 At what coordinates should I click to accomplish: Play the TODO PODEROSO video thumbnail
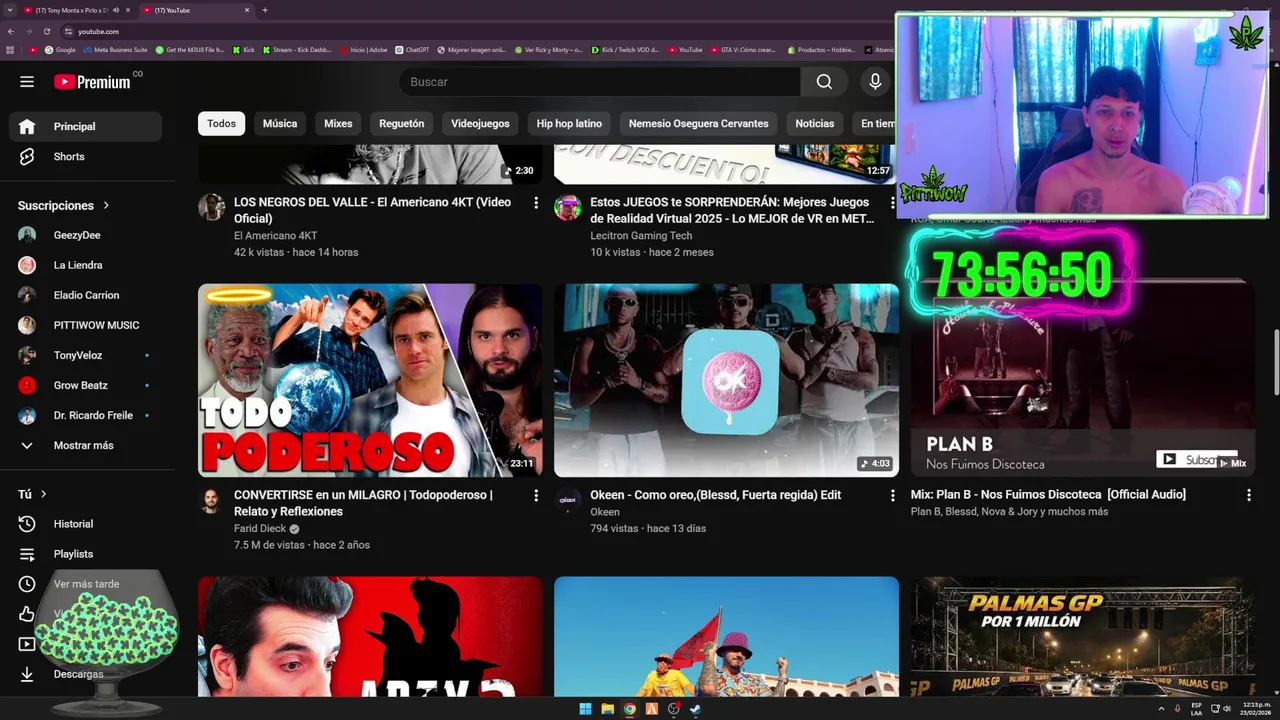370,380
